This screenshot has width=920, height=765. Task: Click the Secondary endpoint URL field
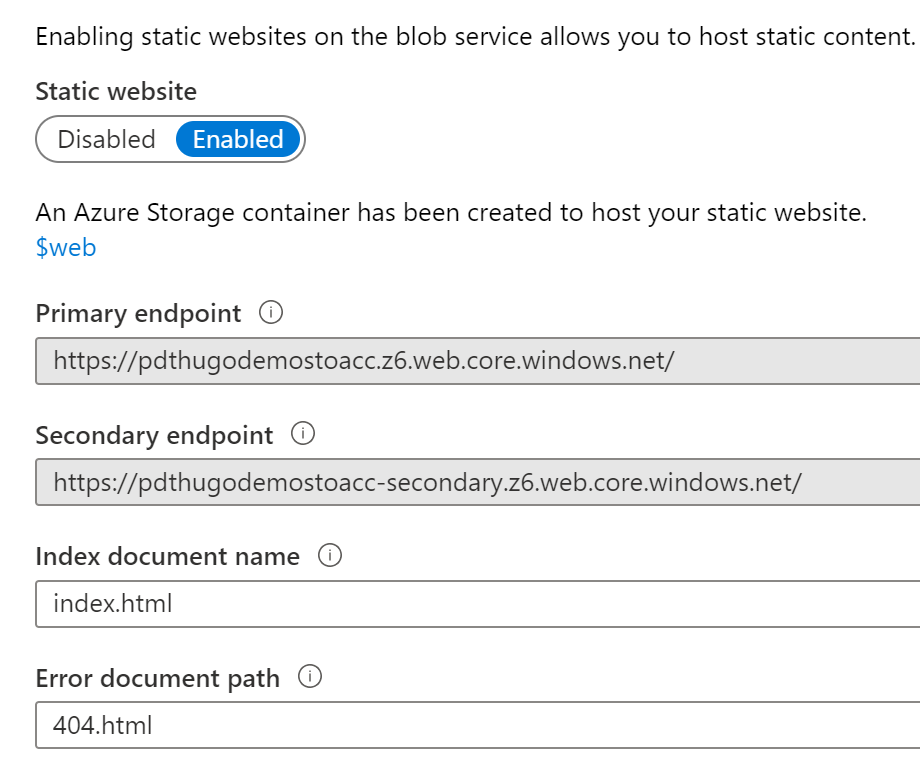(478, 483)
